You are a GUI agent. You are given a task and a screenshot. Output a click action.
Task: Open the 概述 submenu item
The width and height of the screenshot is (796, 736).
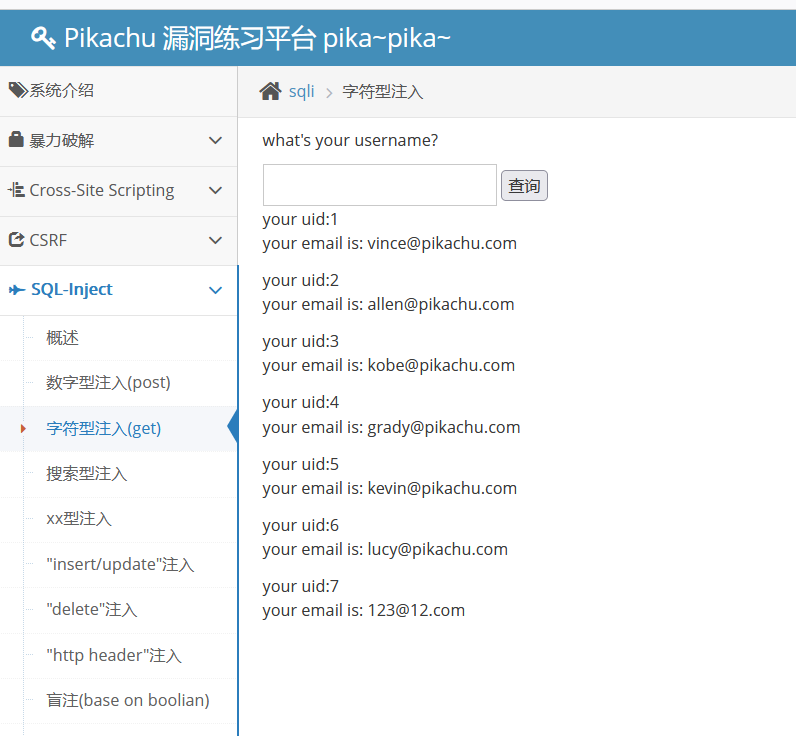(x=62, y=338)
